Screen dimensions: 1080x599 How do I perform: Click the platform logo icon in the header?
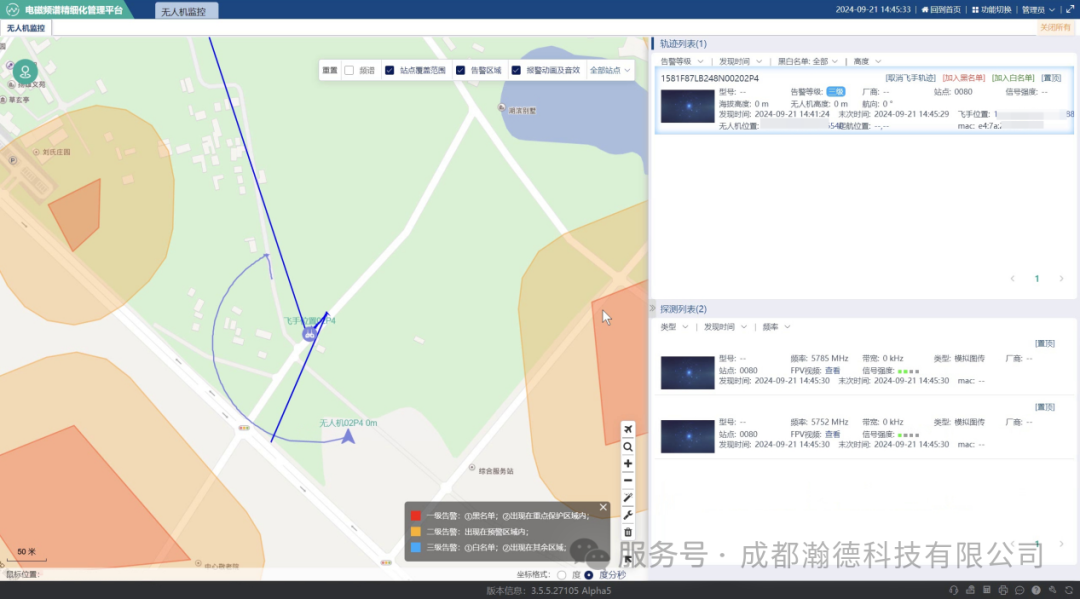(x=12, y=10)
